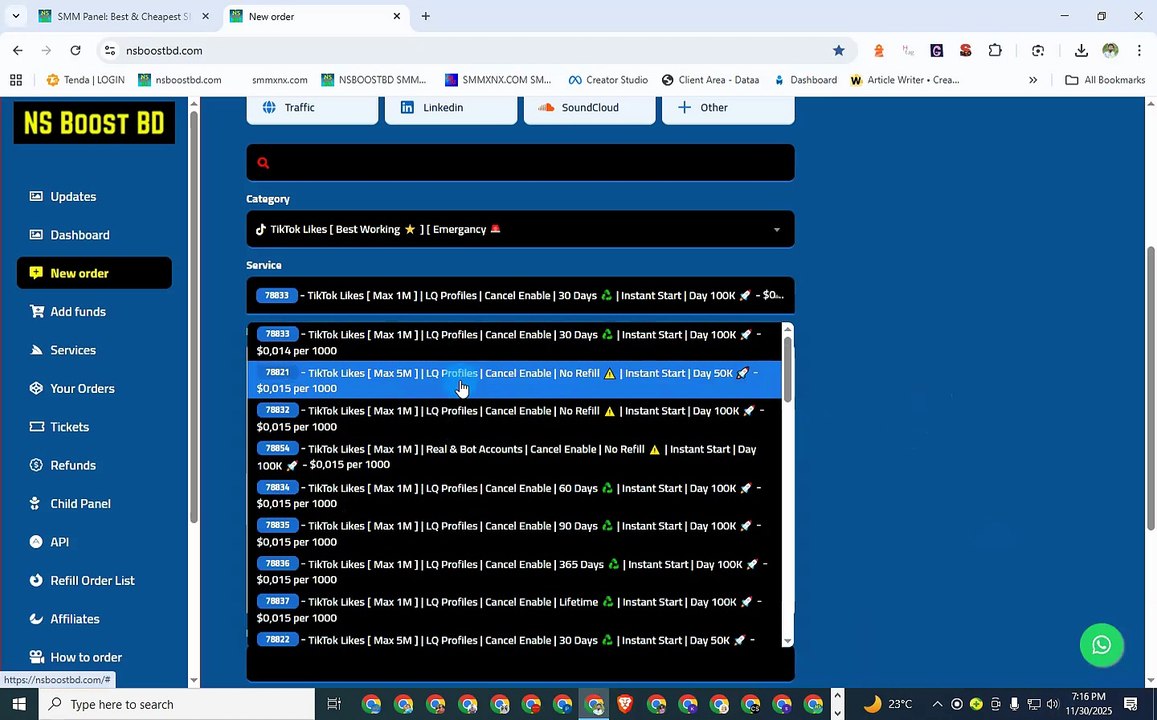Open the tab search chevron
This screenshot has height=720, width=1157.
click(x=15, y=16)
